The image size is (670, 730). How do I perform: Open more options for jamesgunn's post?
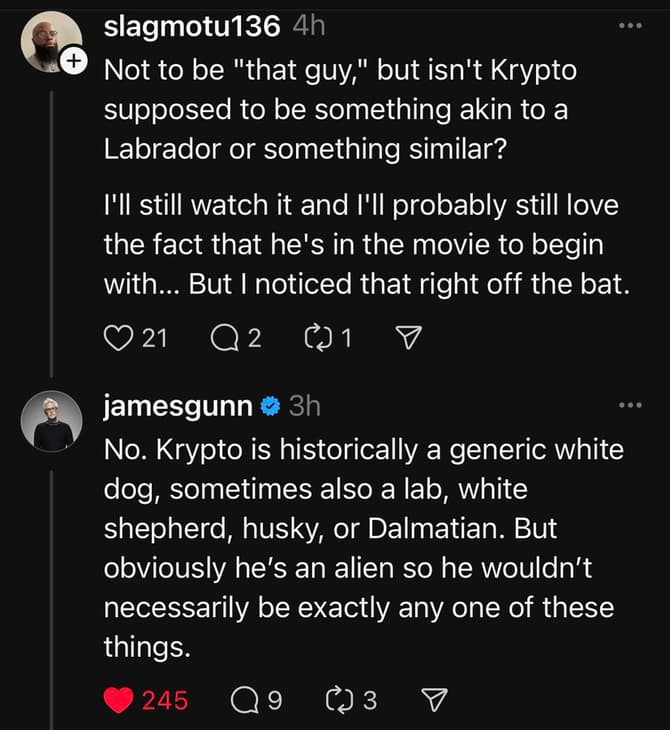pyautogui.click(x=630, y=405)
